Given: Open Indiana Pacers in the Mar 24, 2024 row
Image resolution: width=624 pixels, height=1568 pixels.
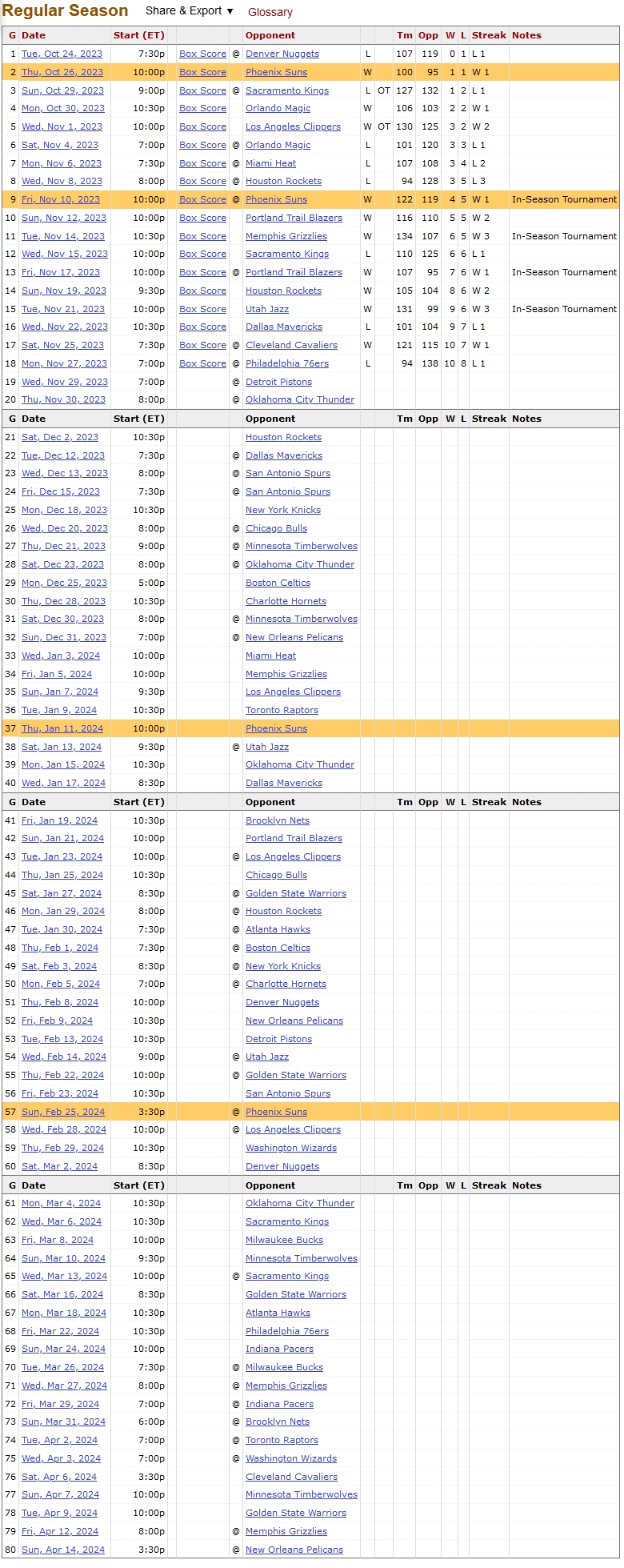Looking at the screenshot, I should (x=279, y=1349).
